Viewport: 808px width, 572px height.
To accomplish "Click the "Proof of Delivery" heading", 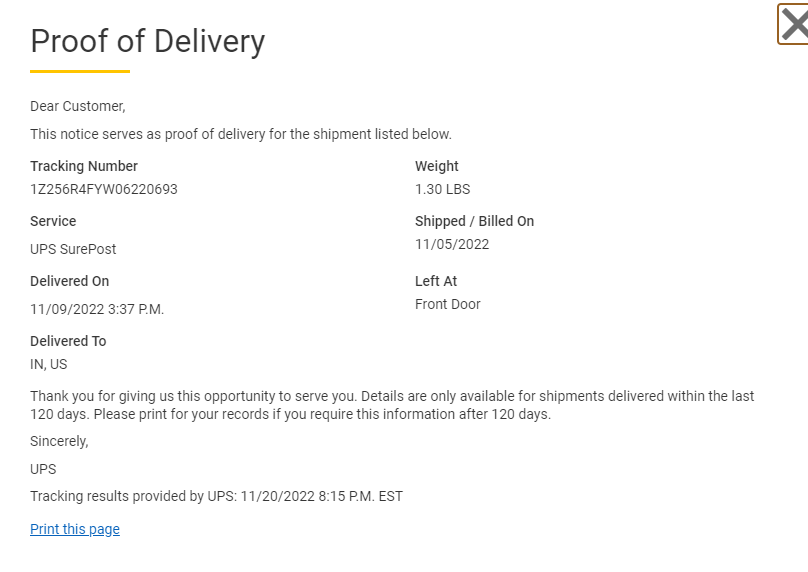I will point(148,41).
